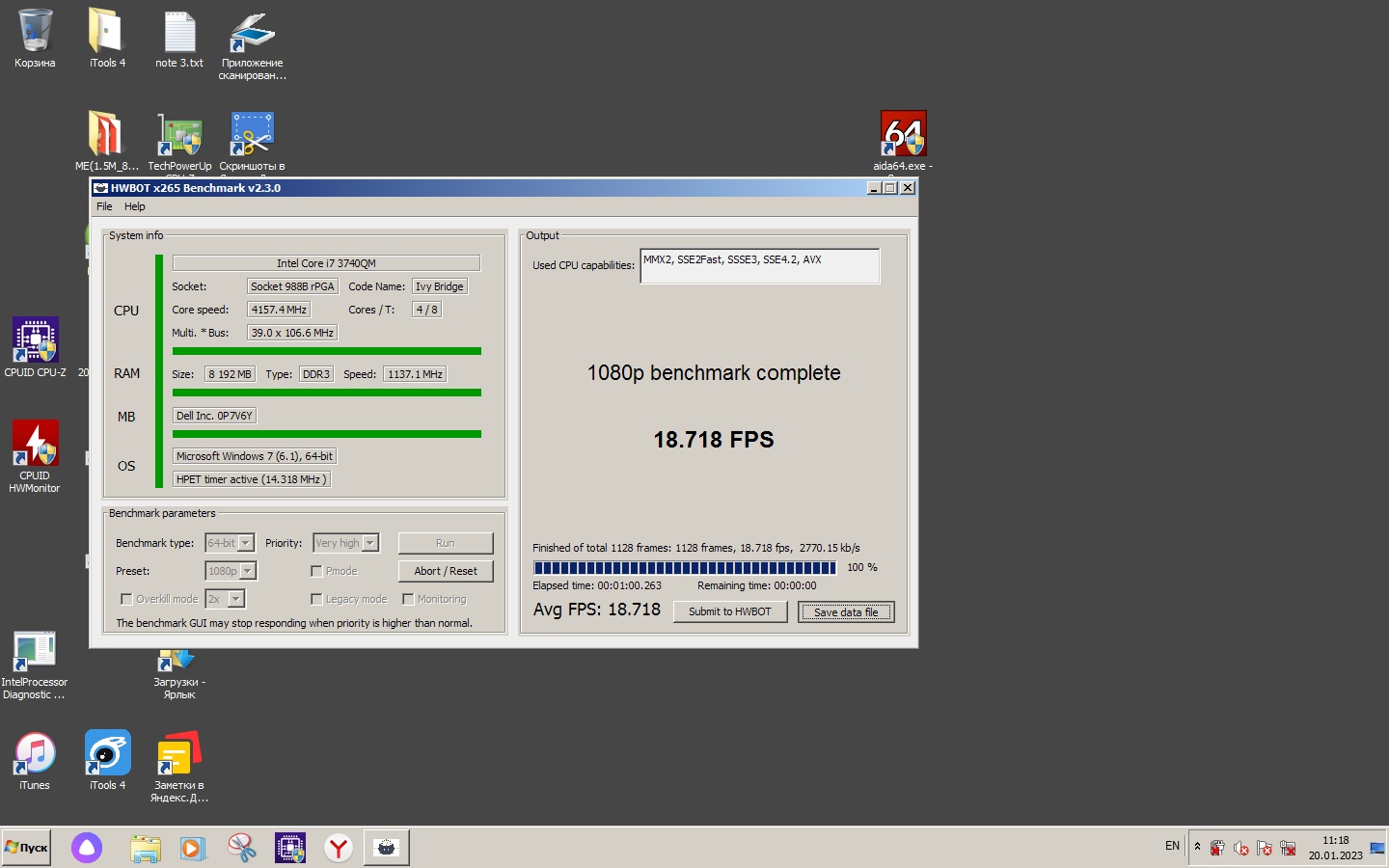Click the 4 / 8 cores value
Image resolution: width=1389 pixels, height=868 pixels.
pyautogui.click(x=426, y=310)
